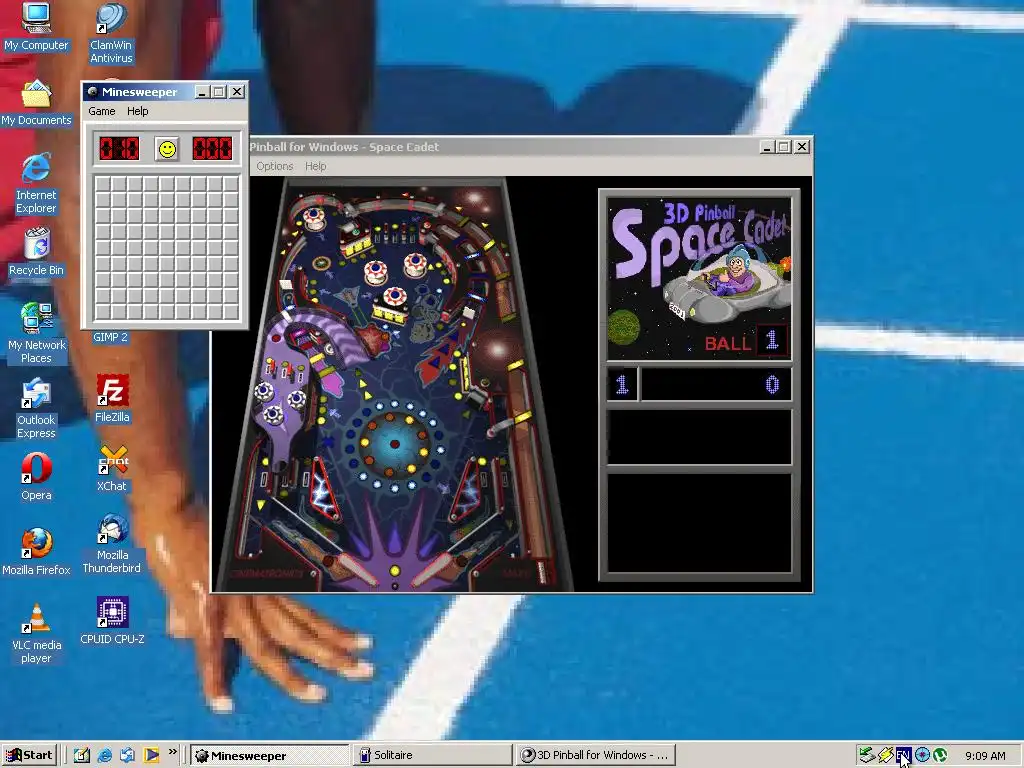Click the GIMP 2 desktop icon label
This screenshot has height=768, width=1024.
pos(110,337)
